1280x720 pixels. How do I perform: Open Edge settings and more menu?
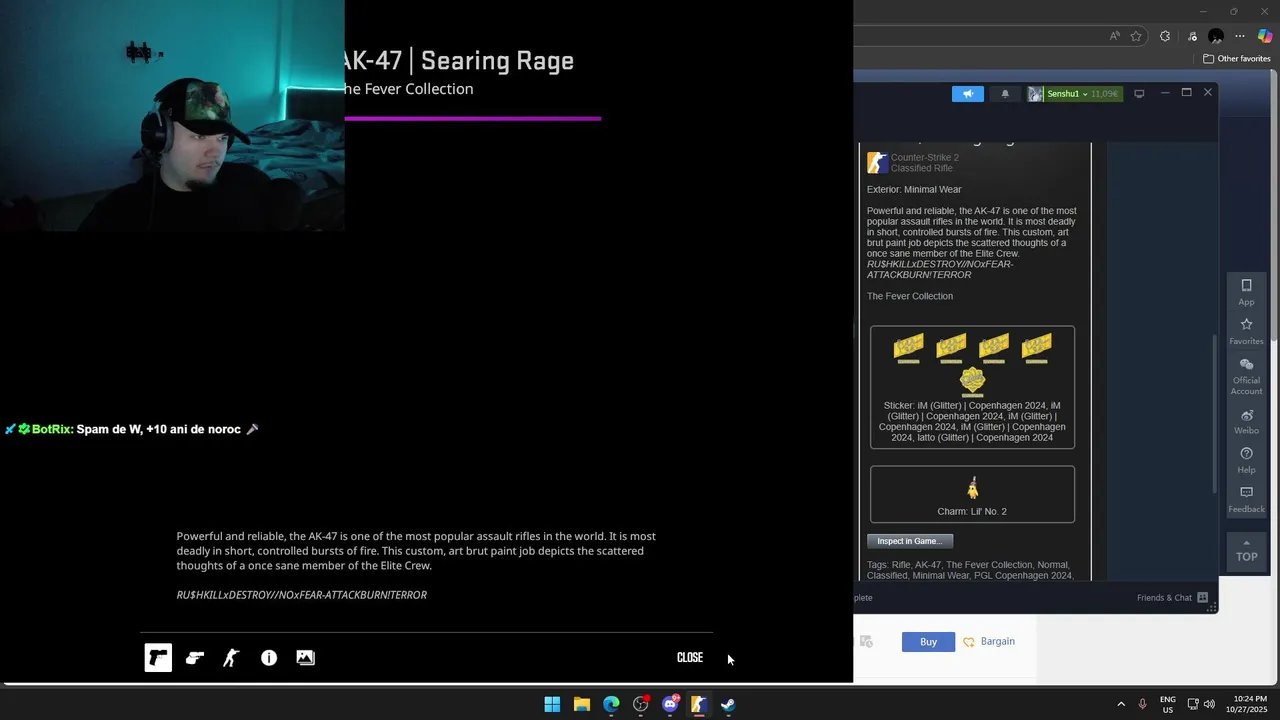[x=1240, y=36]
